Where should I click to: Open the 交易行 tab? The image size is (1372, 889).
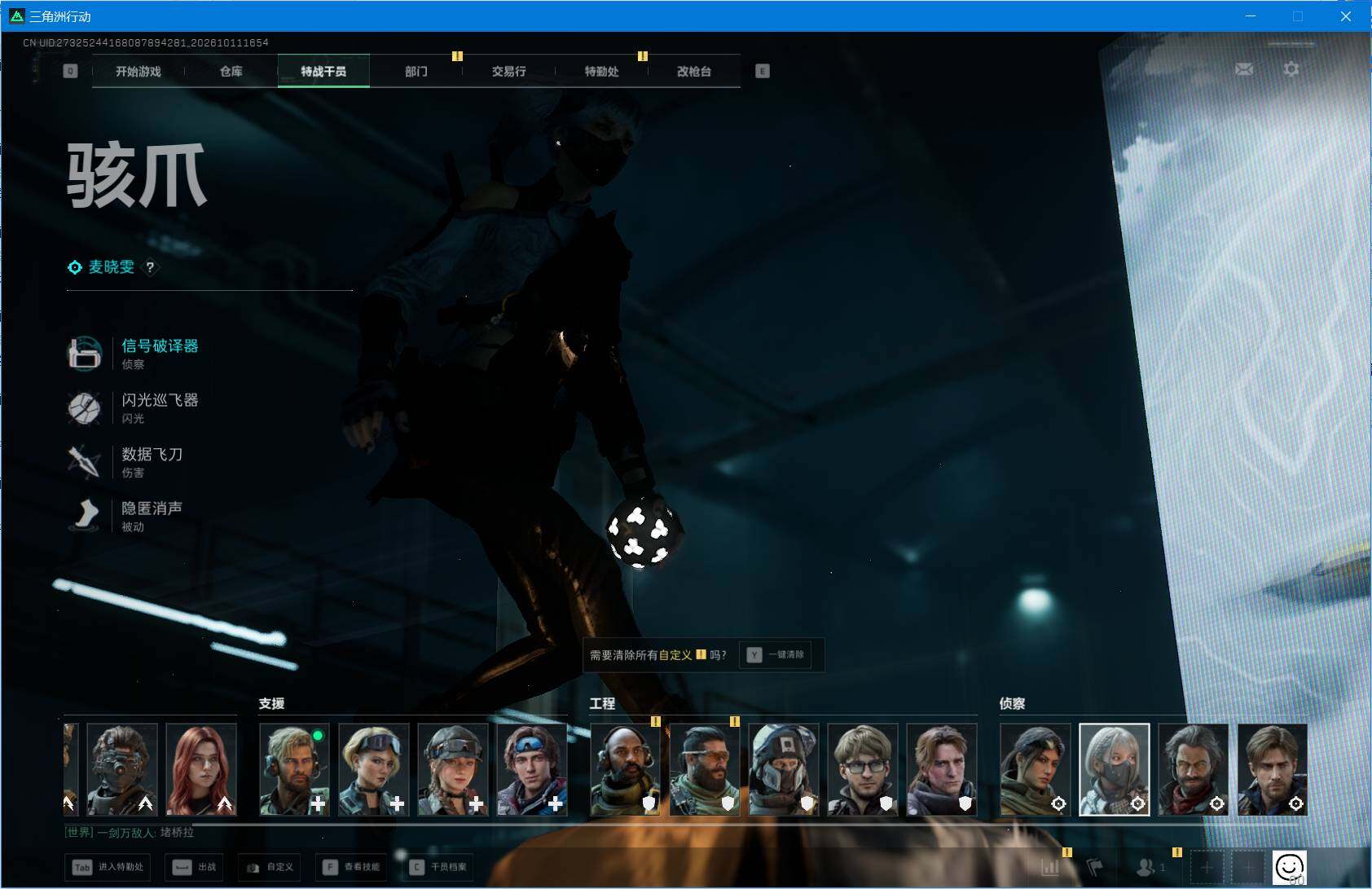pyautogui.click(x=509, y=71)
